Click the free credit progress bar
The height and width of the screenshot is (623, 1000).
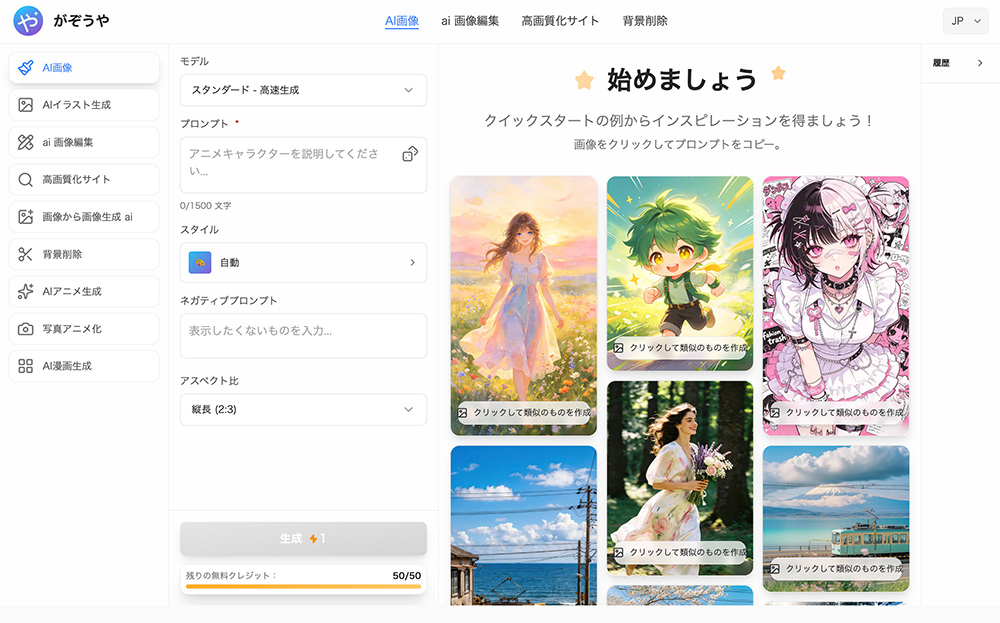303,587
